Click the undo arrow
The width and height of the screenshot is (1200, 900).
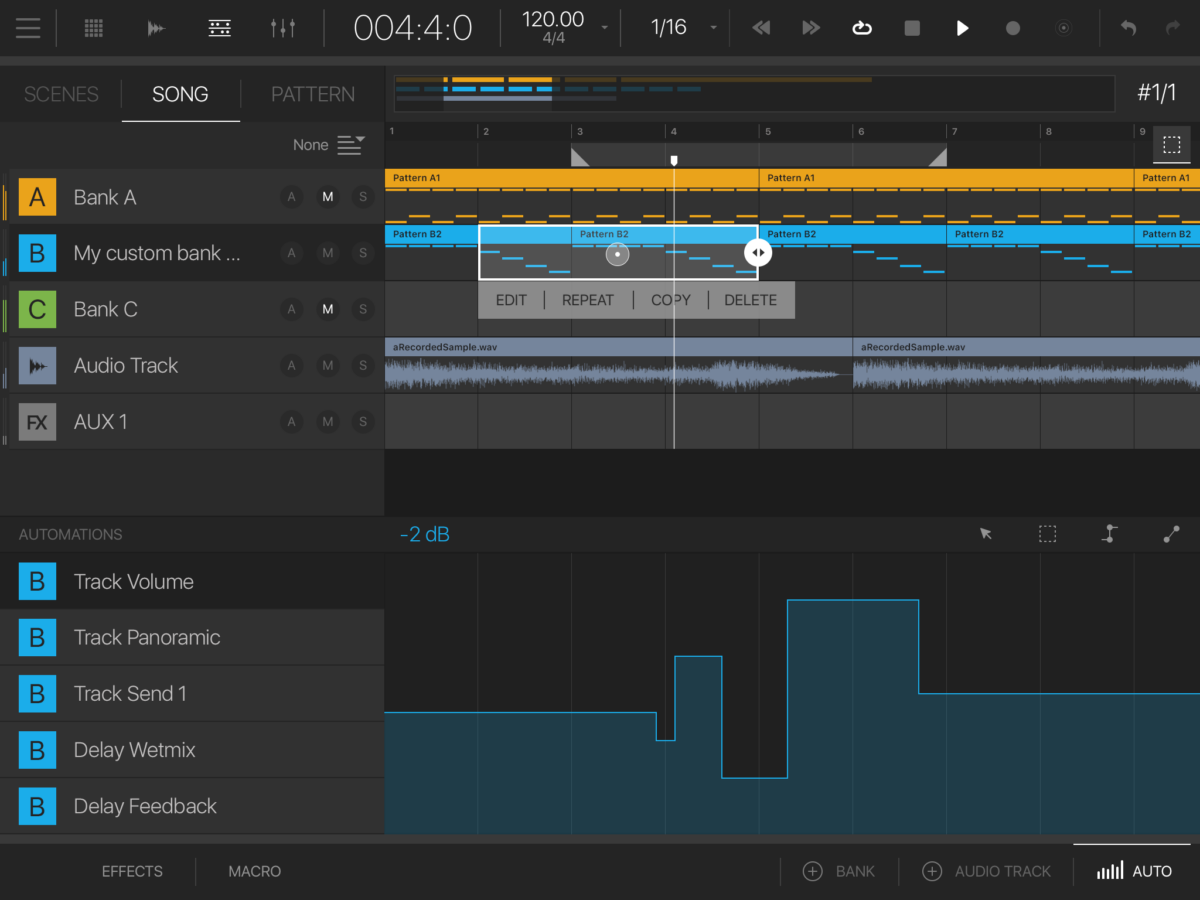coord(1128,28)
